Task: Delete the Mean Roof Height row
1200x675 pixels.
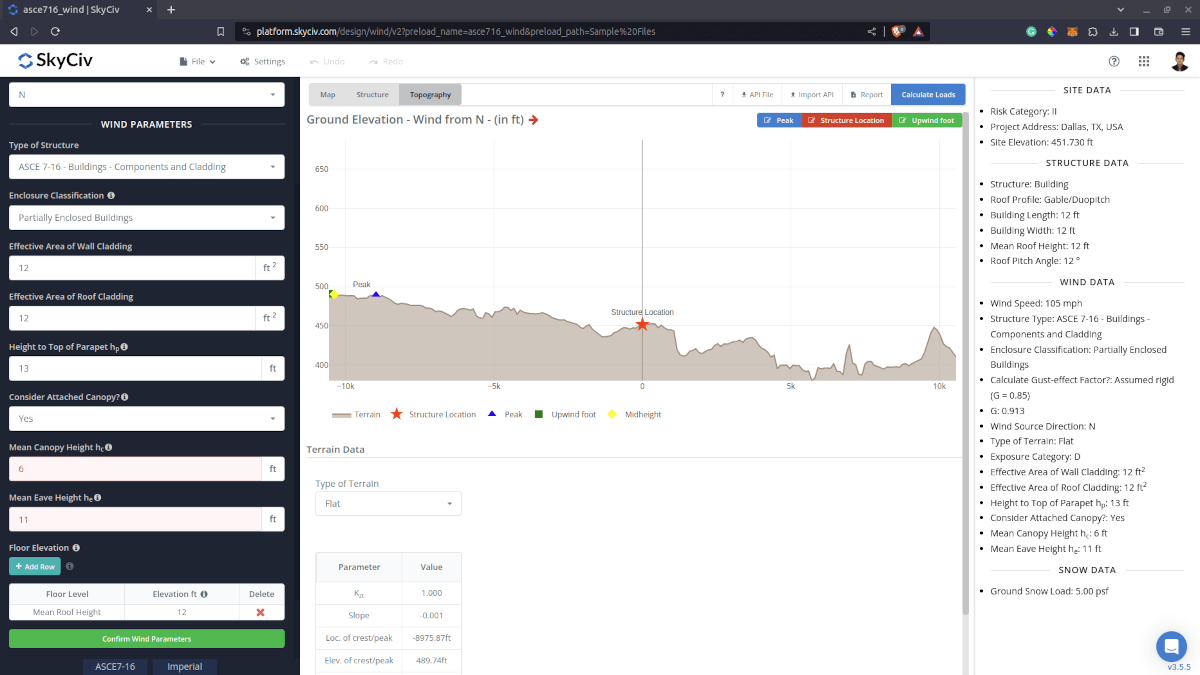Action: (x=260, y=612)
